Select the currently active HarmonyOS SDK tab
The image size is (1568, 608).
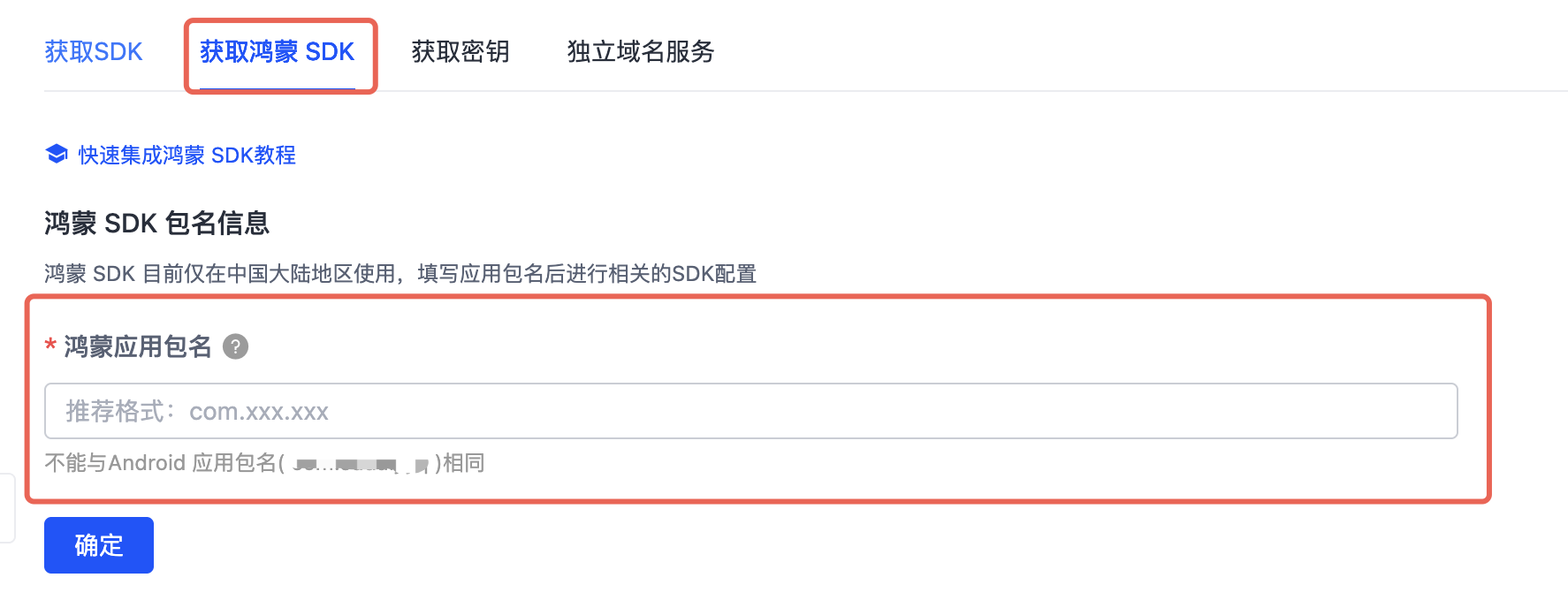(x=279, y=51)
